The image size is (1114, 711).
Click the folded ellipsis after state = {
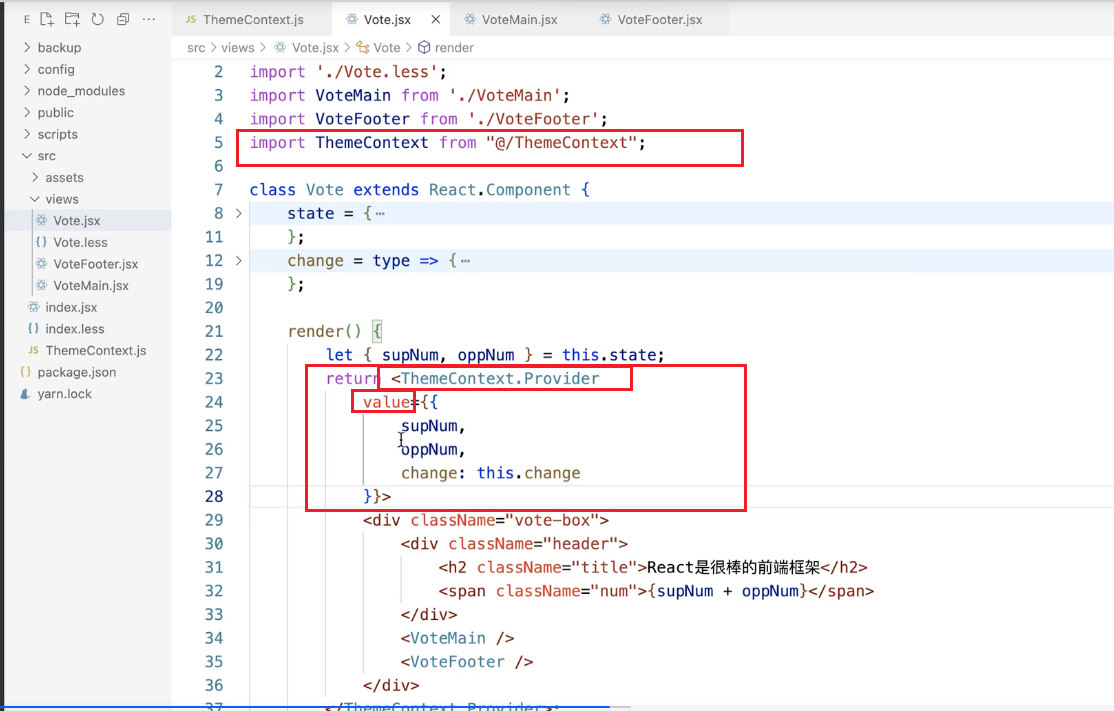[x=380, y=214]
